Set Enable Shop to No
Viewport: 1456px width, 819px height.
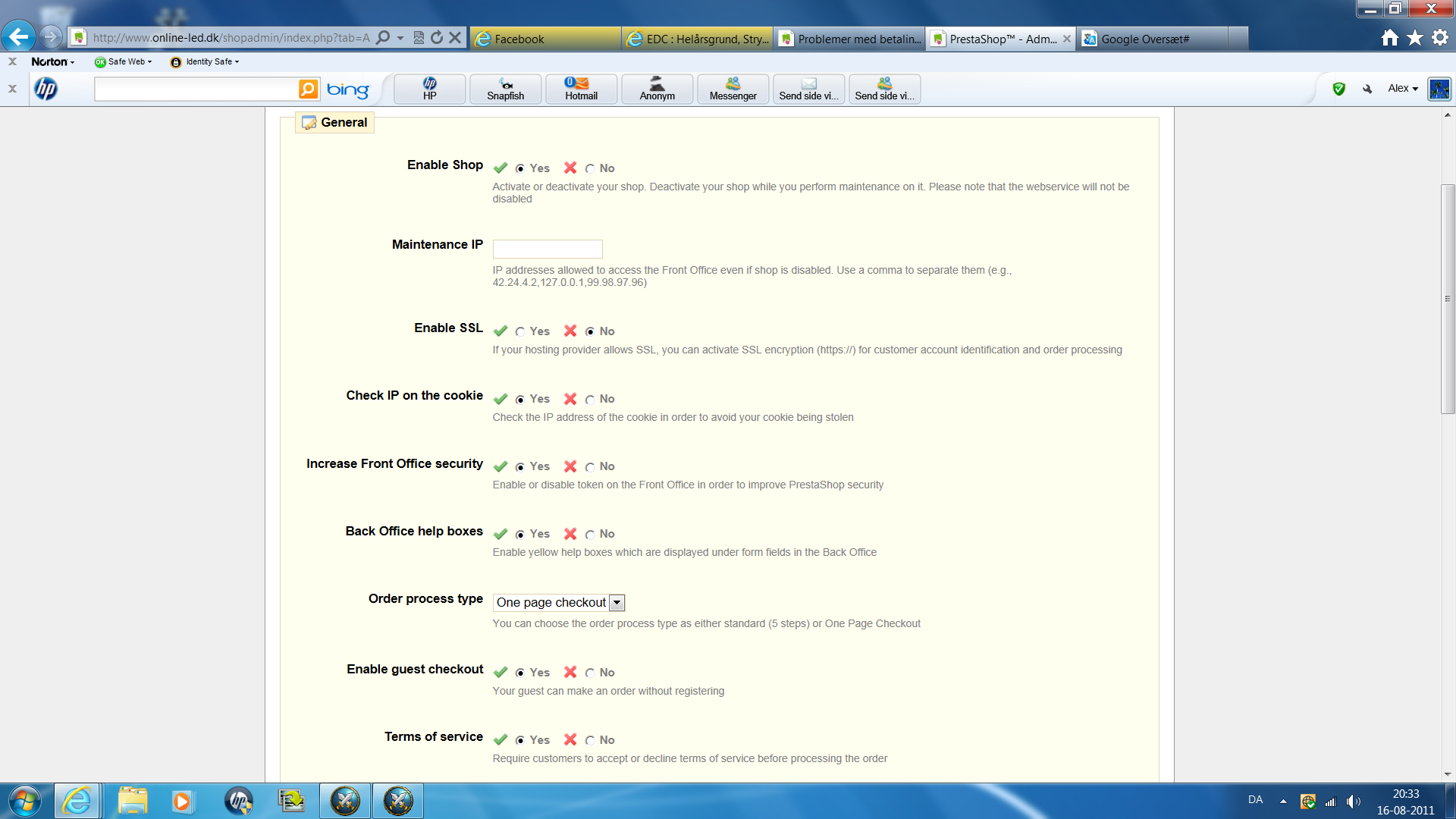point(590,169)
